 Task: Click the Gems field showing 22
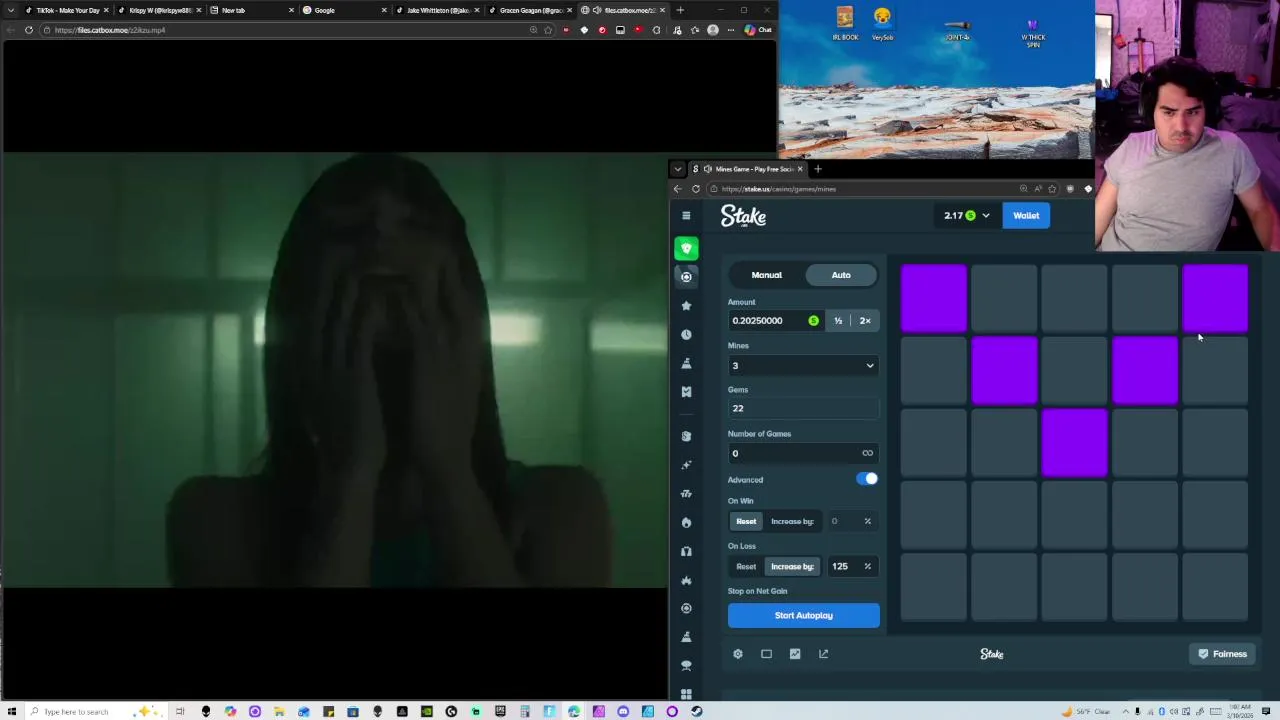point(804,408)
